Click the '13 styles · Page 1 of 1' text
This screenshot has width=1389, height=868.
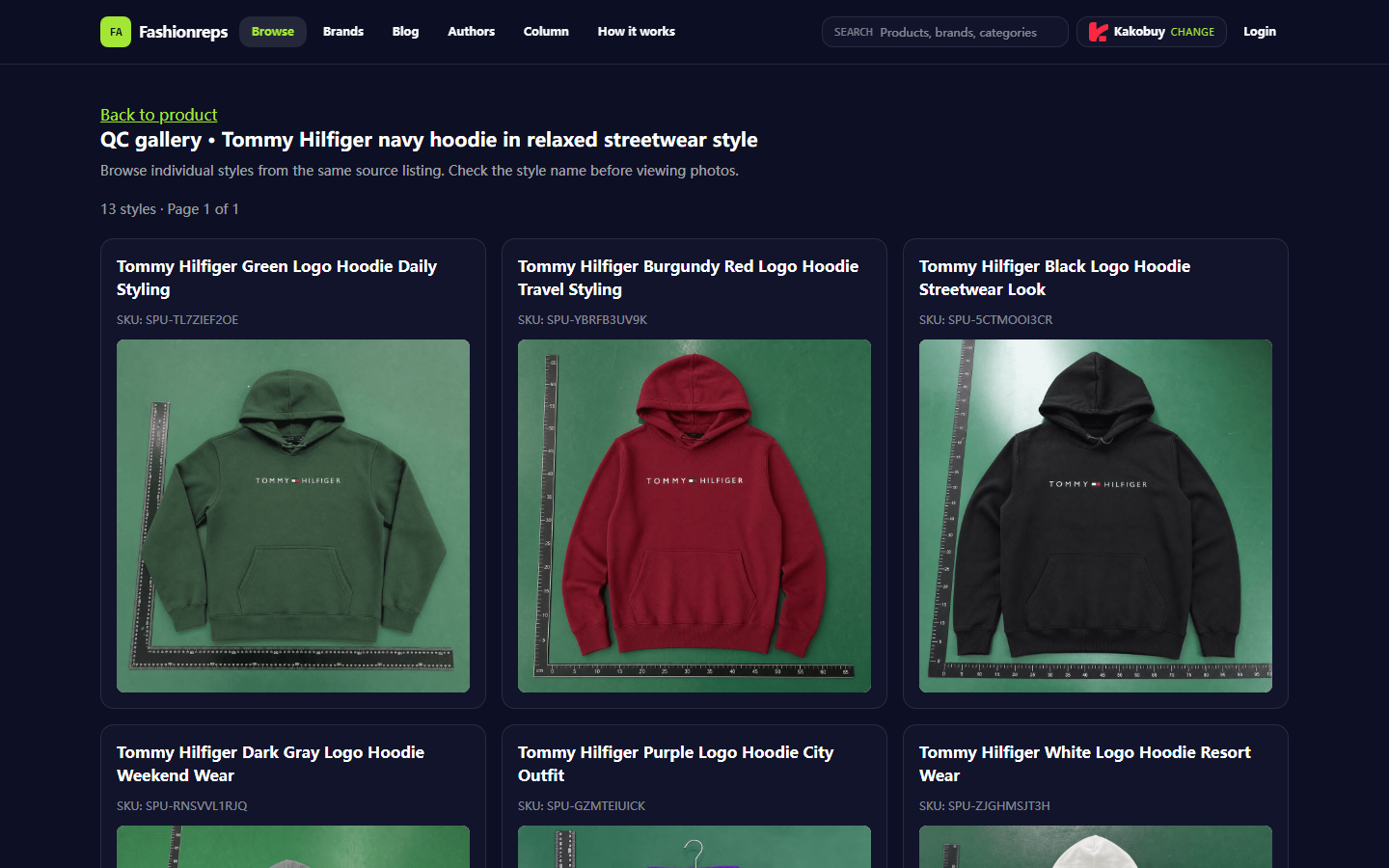click(x=170, y=209)
